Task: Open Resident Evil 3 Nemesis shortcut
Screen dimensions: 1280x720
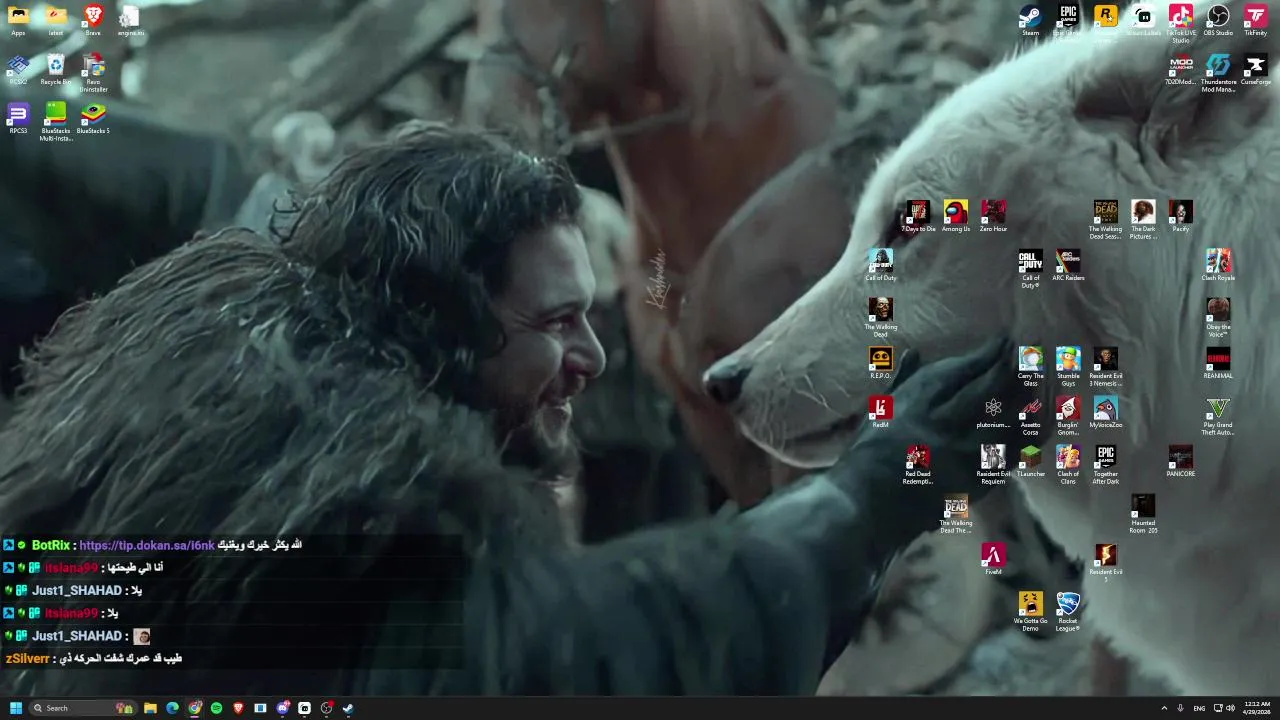Action: tap(1106, 365)
